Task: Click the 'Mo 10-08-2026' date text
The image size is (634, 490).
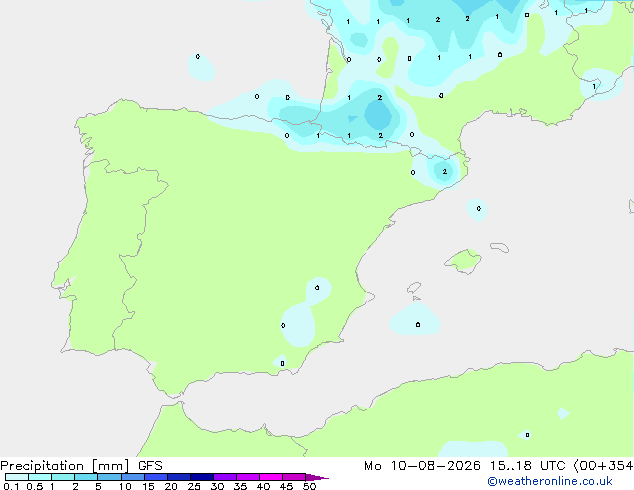Action: tap(422, 466)
